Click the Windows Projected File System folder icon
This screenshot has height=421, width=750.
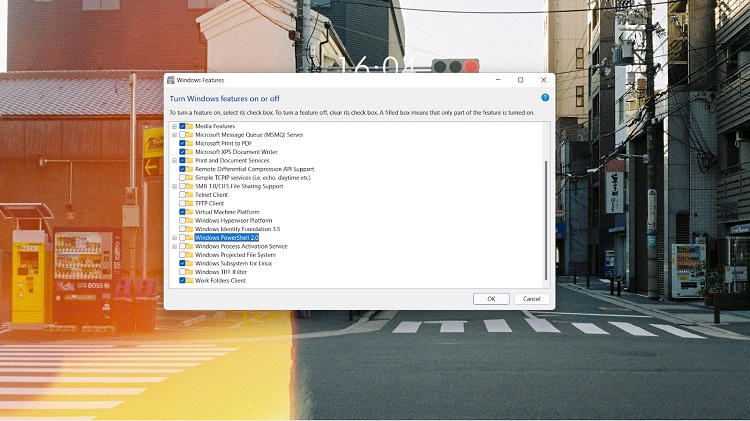(190, 255)
